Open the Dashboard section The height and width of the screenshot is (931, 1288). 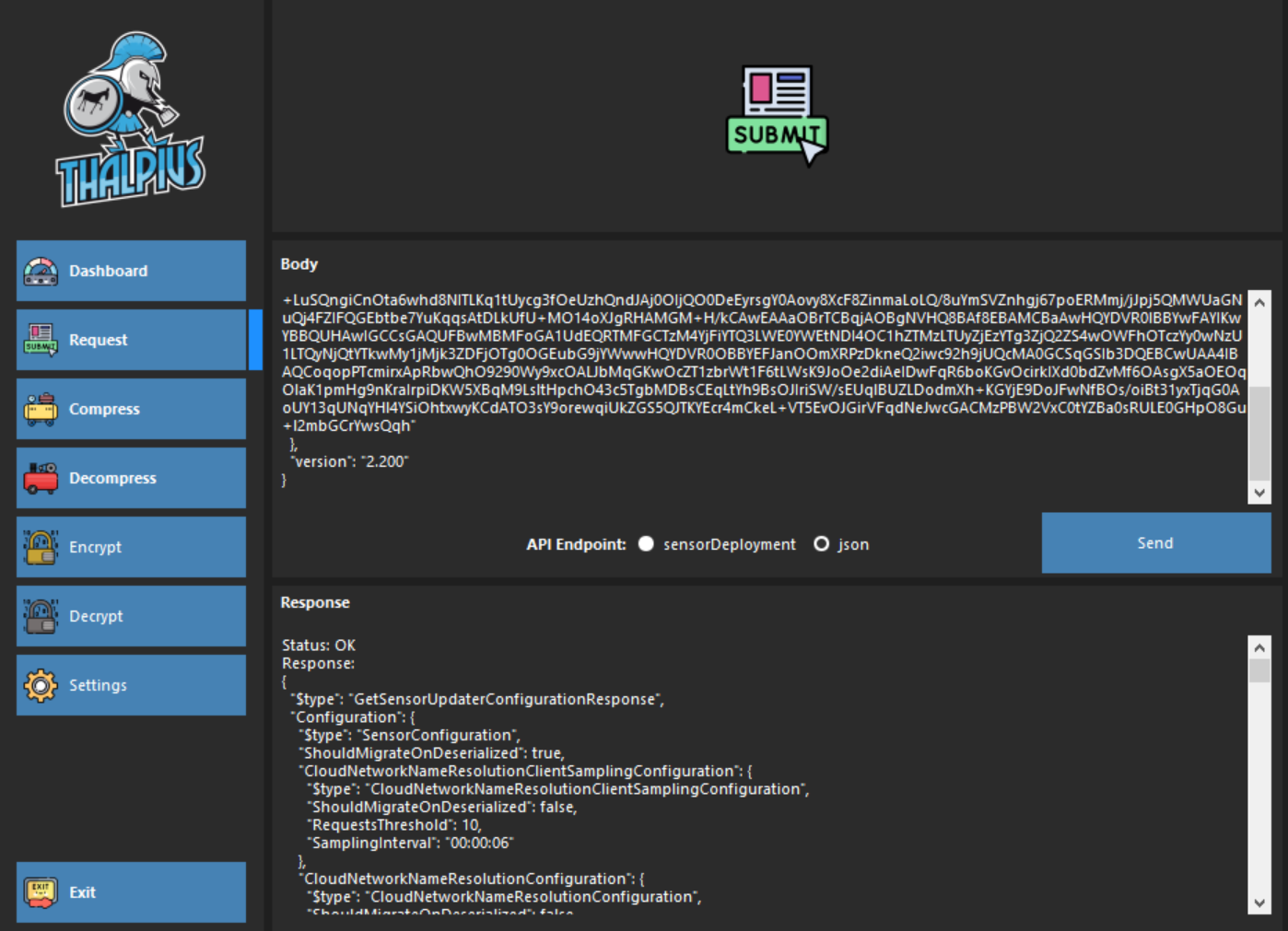pyautogui.click(x=131, y=270)
